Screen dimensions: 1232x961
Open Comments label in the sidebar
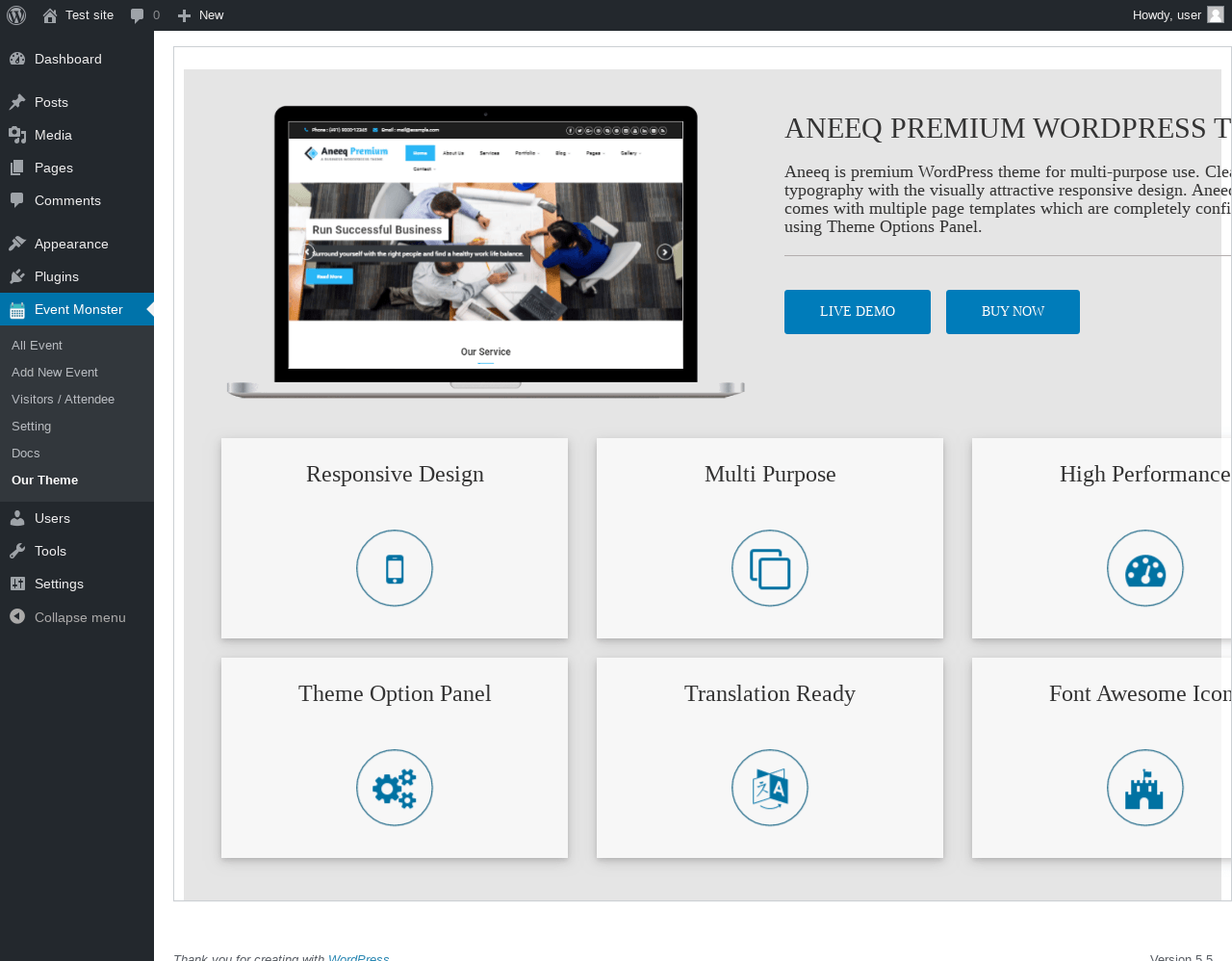click(67, 200)
